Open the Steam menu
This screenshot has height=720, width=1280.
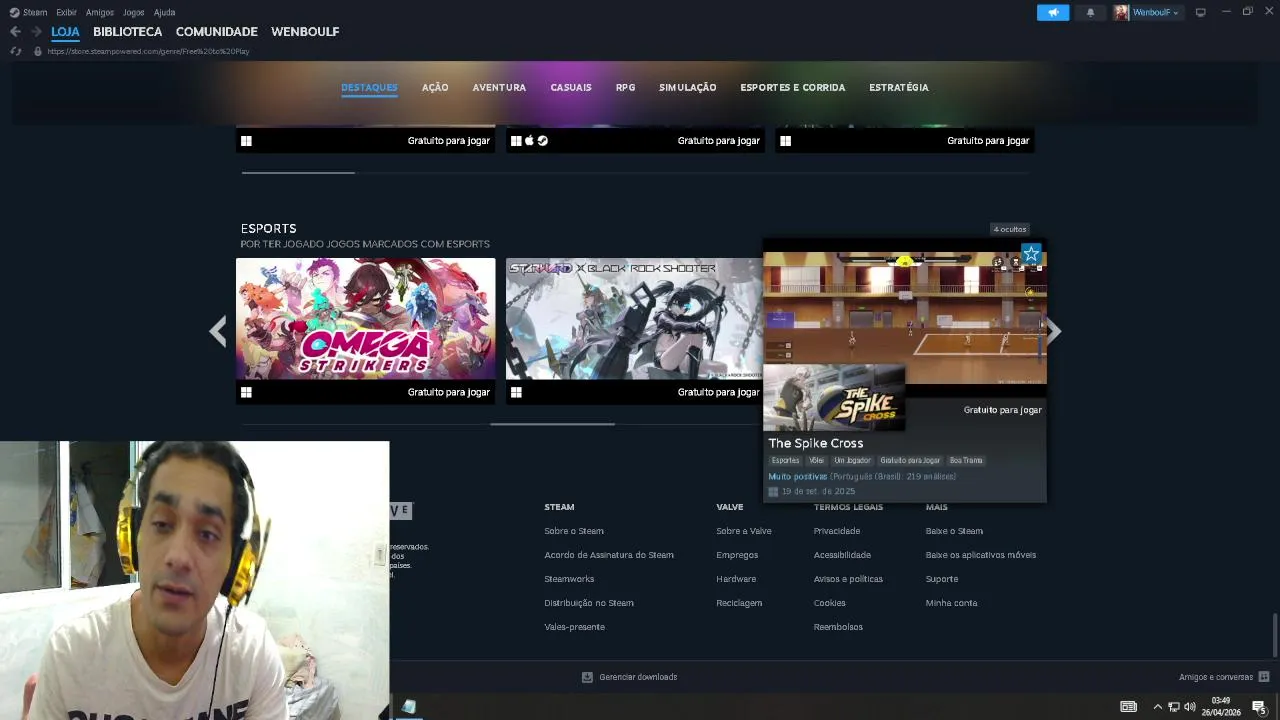point(29,12)
